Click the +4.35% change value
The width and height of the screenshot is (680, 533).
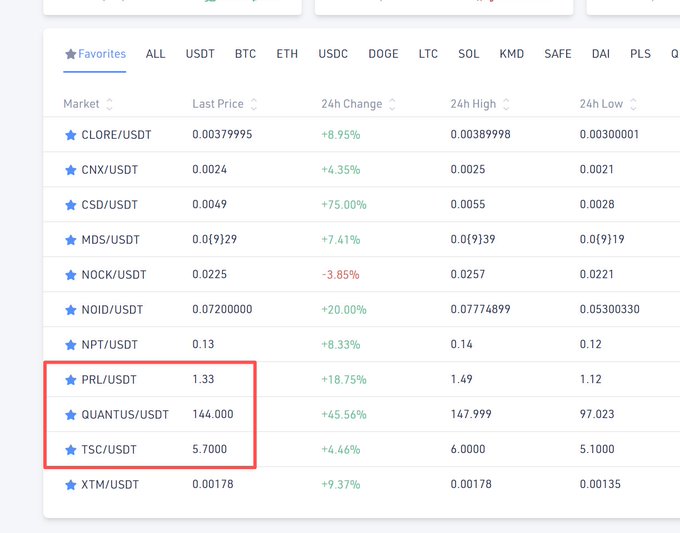tap(340, 170)
